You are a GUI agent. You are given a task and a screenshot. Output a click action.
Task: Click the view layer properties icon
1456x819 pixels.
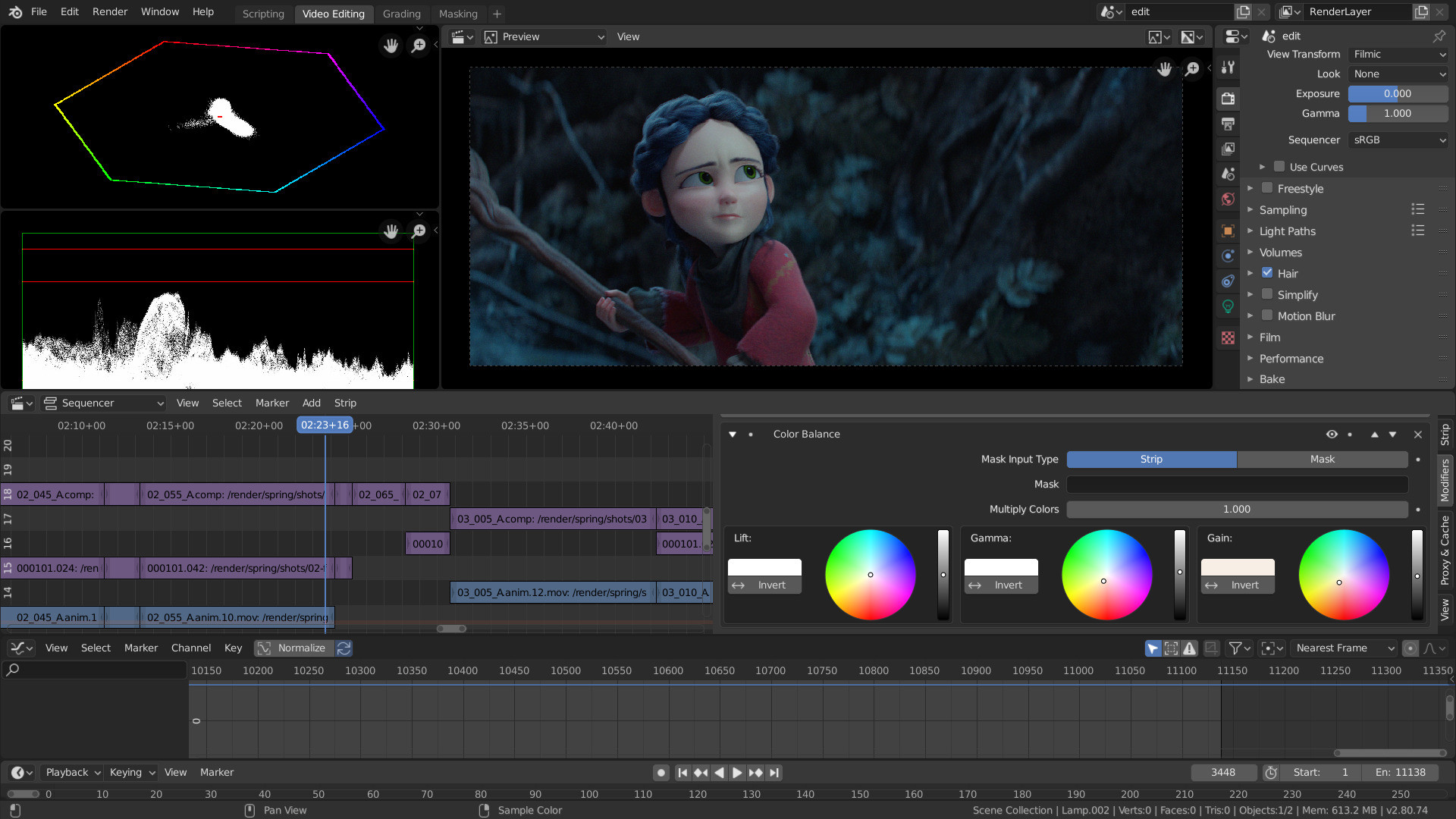coord(1229,151)
